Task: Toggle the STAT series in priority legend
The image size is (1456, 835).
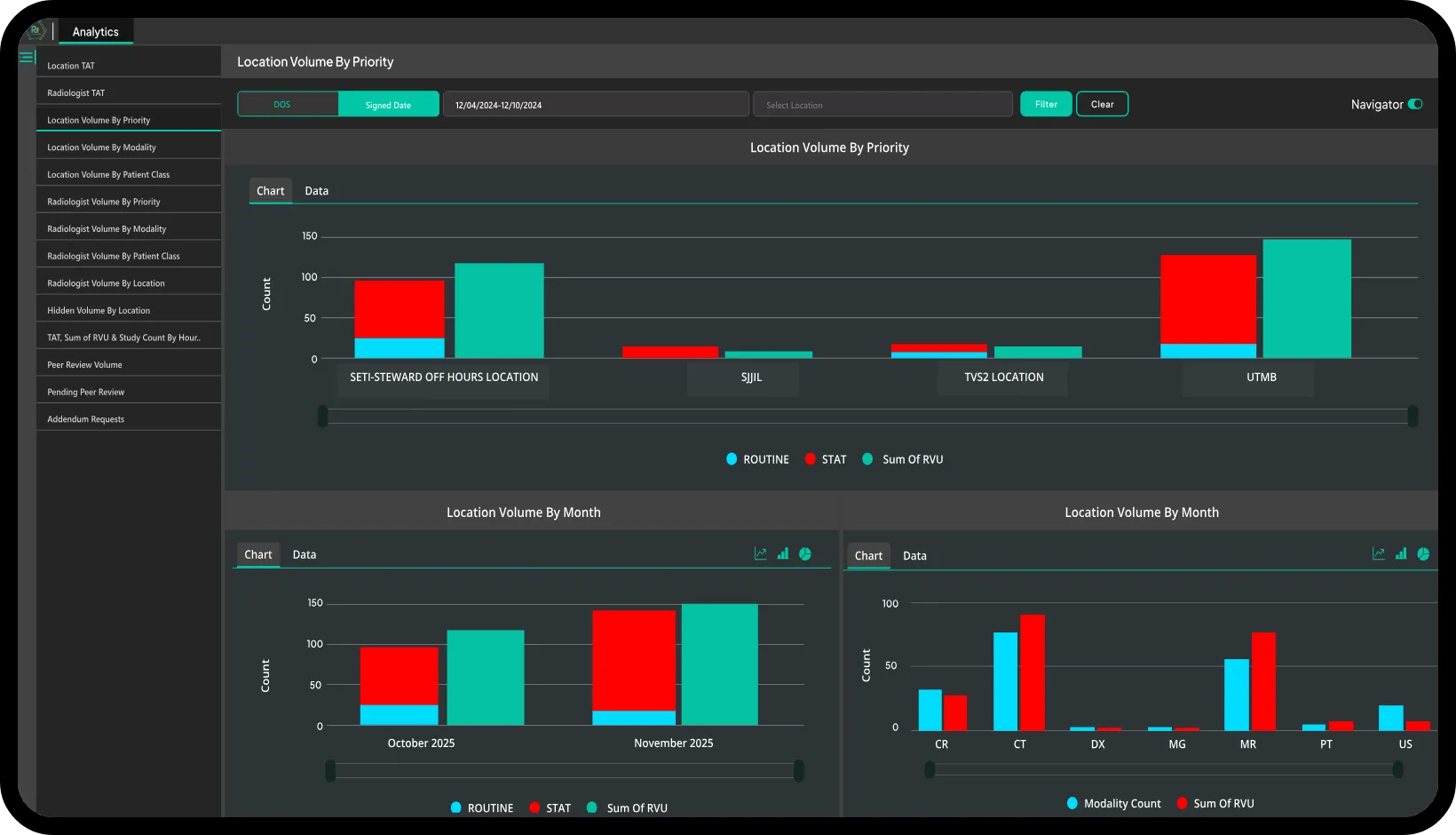Action: (x=825, y=459)
